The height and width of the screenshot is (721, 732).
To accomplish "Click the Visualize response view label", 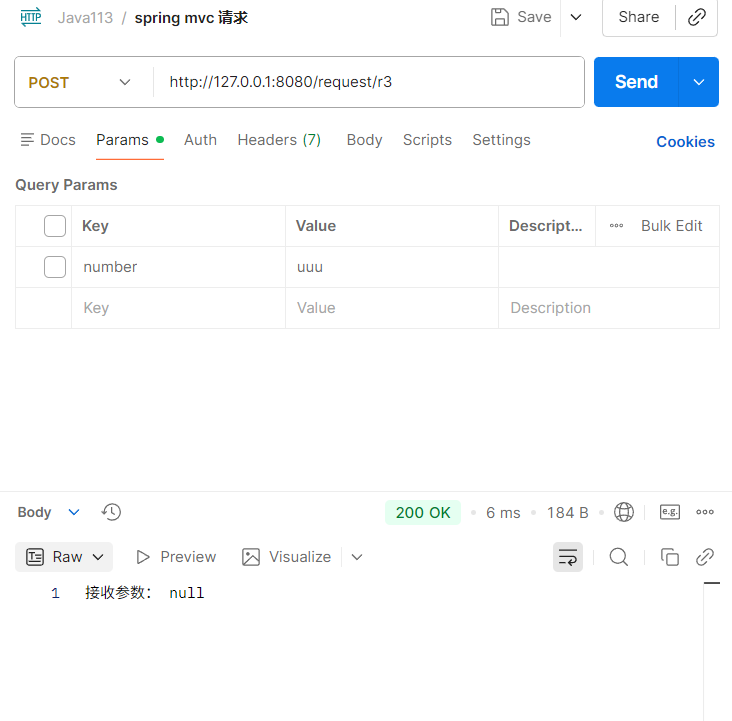I will (x=300, y=557).
